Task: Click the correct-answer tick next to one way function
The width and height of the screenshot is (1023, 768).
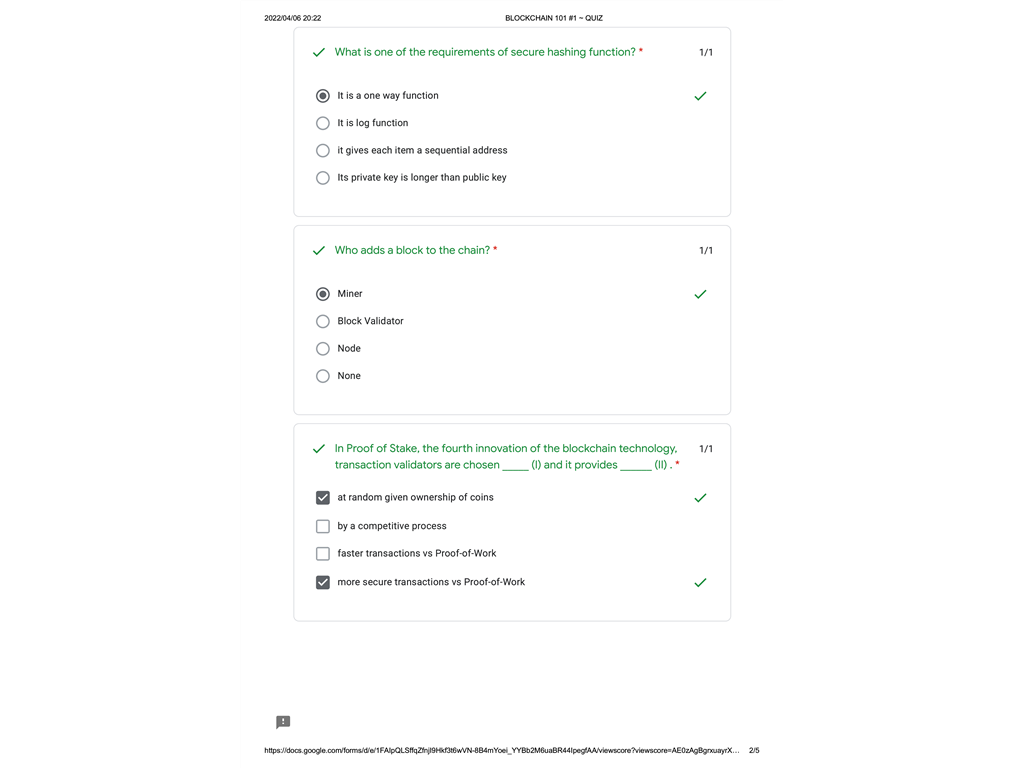Action: point(700,96)
